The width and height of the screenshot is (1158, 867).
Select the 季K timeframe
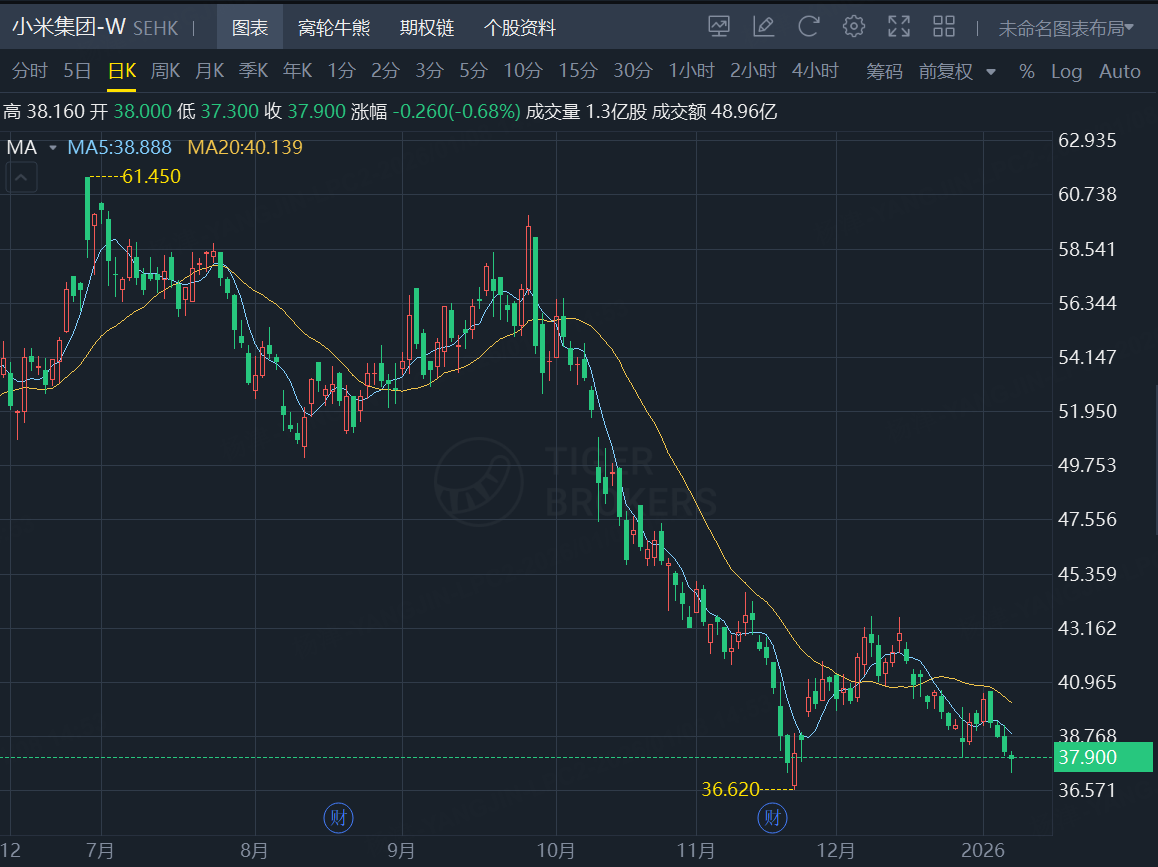click(253, 71)
